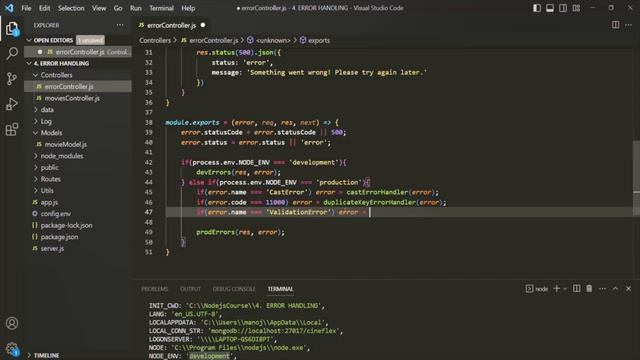
Task: Open the terminal launch profile dropdown arrow
Action: tap(565, 289)
